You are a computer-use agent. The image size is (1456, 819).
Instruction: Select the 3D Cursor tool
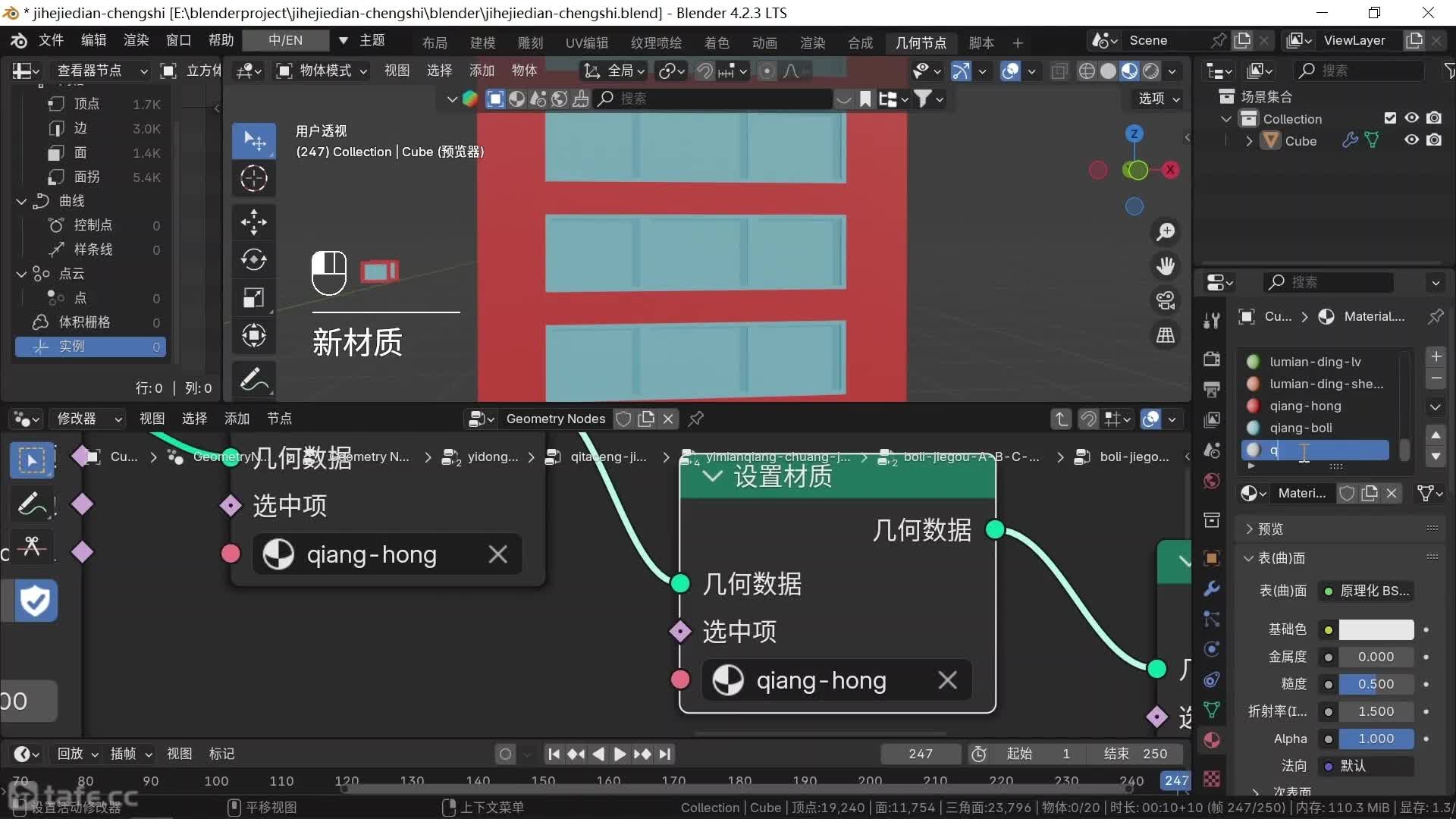(x=253, y=179)
